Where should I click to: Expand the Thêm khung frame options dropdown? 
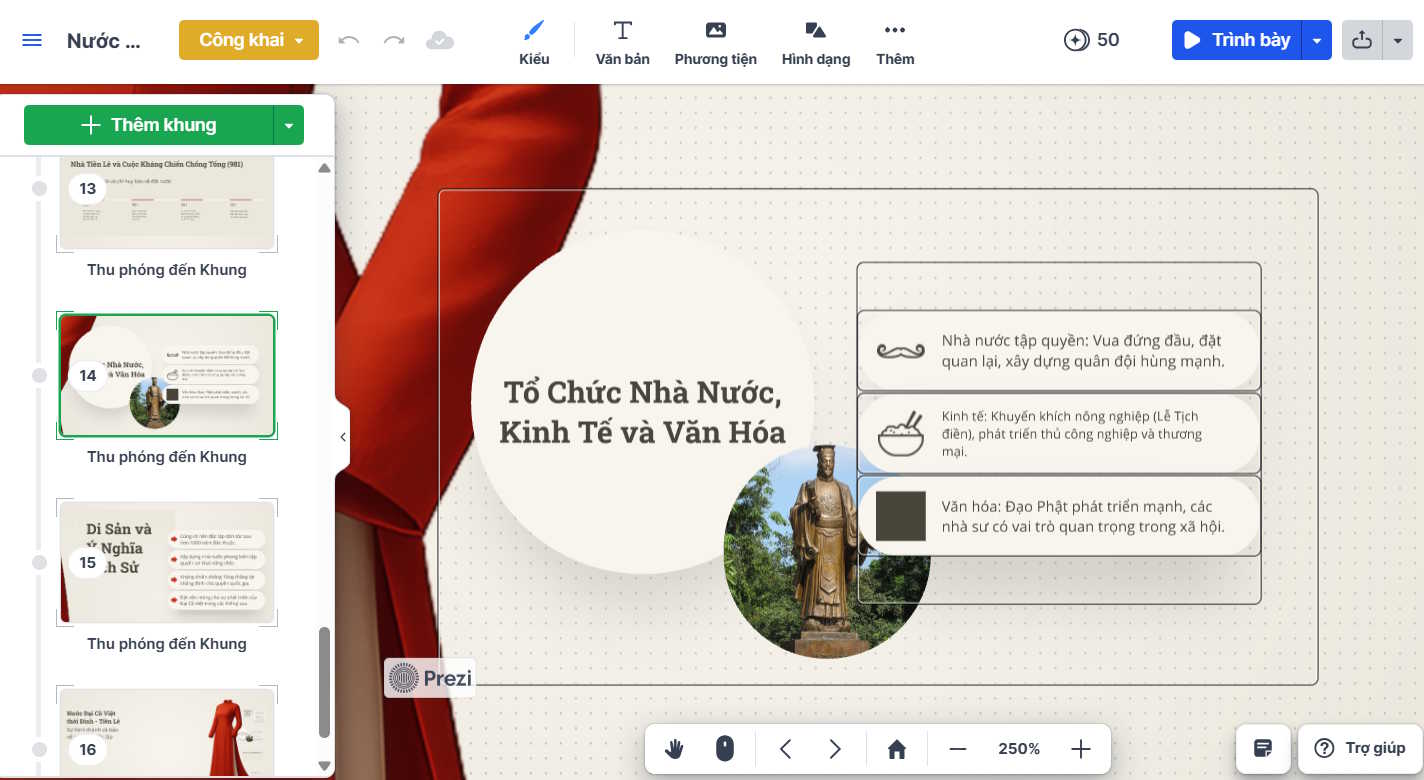pos(289,124)
